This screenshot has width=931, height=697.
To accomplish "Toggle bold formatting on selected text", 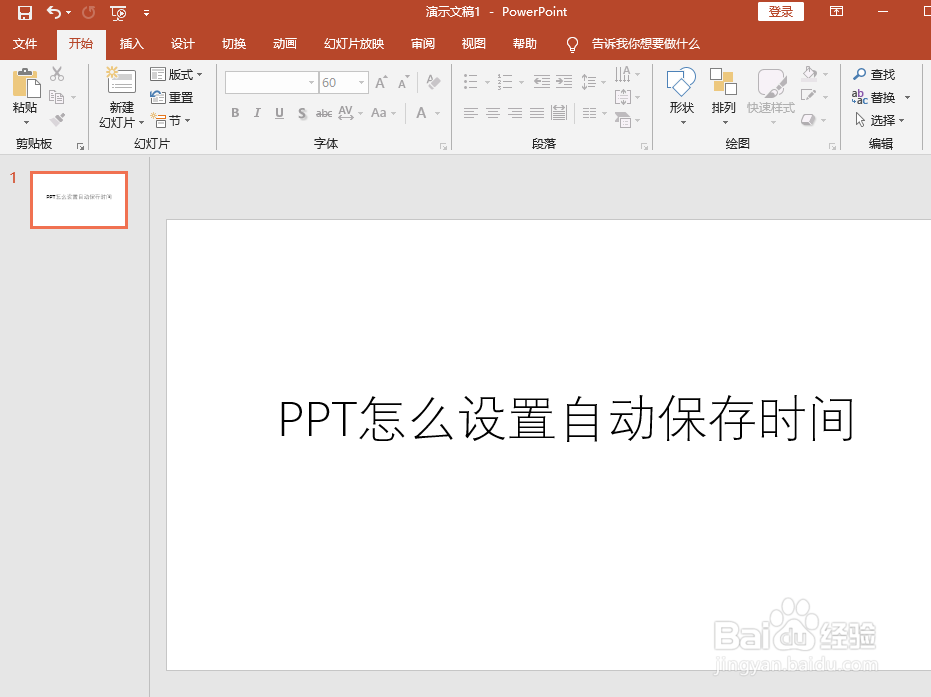I will (234, 114).
